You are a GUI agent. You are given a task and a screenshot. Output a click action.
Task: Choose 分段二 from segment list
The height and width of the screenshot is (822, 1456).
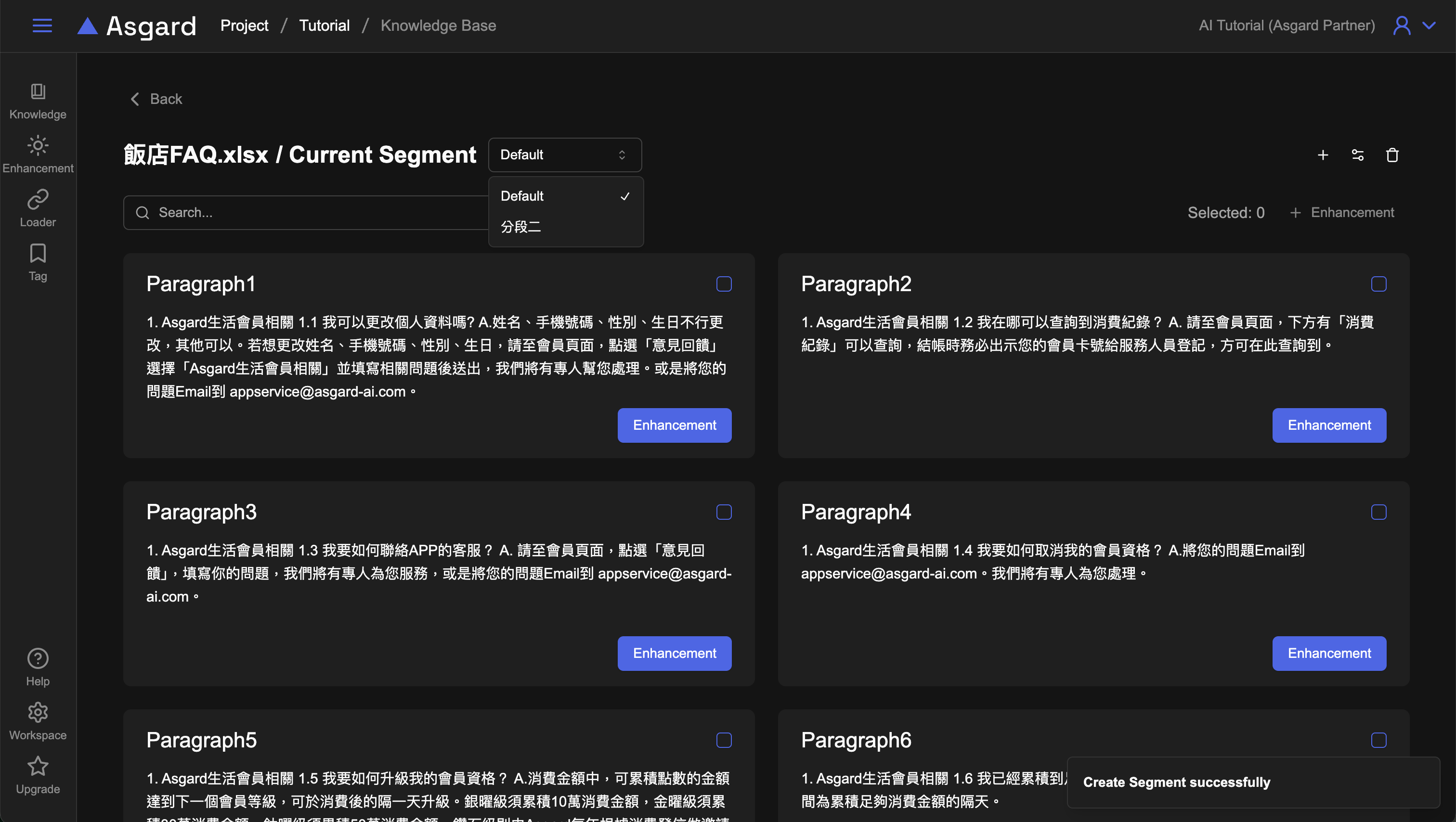(520, 227)
